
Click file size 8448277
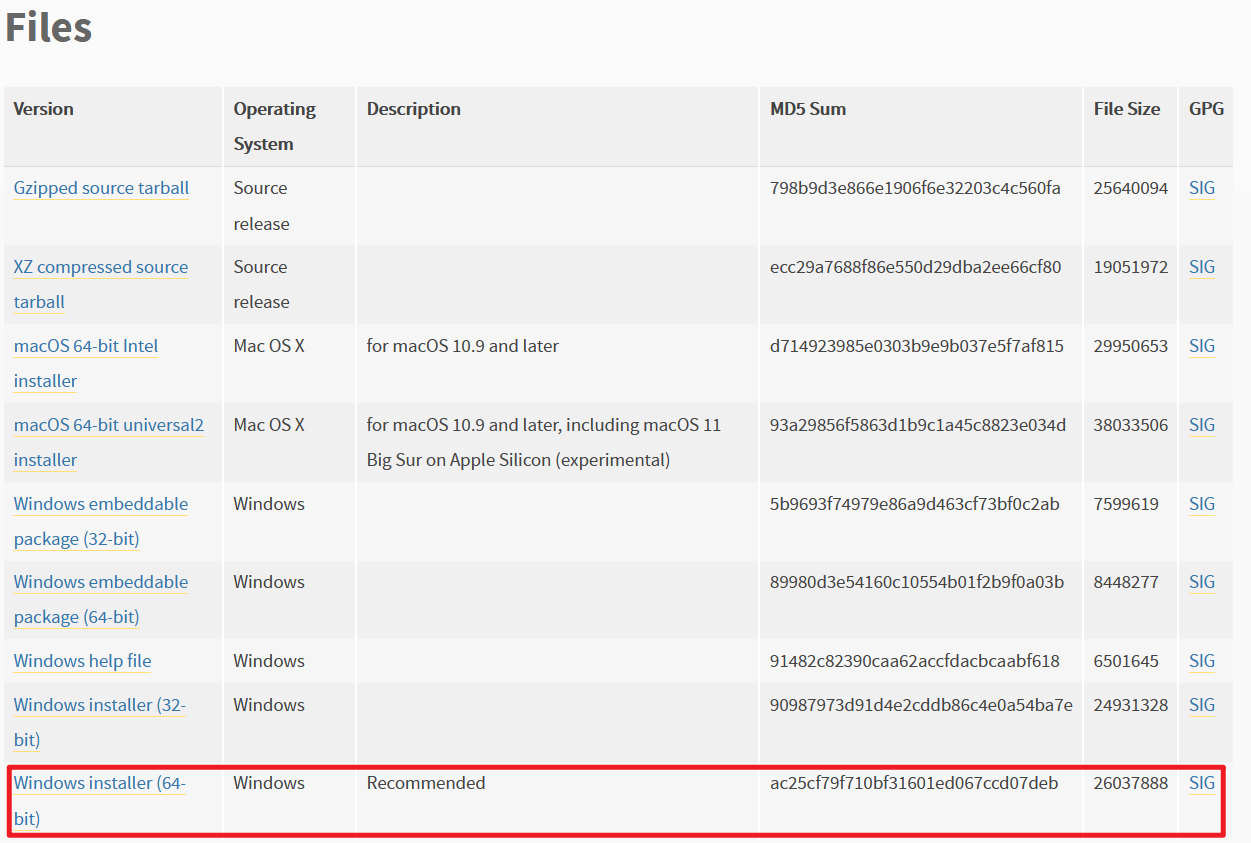[x=1127, y=582]
